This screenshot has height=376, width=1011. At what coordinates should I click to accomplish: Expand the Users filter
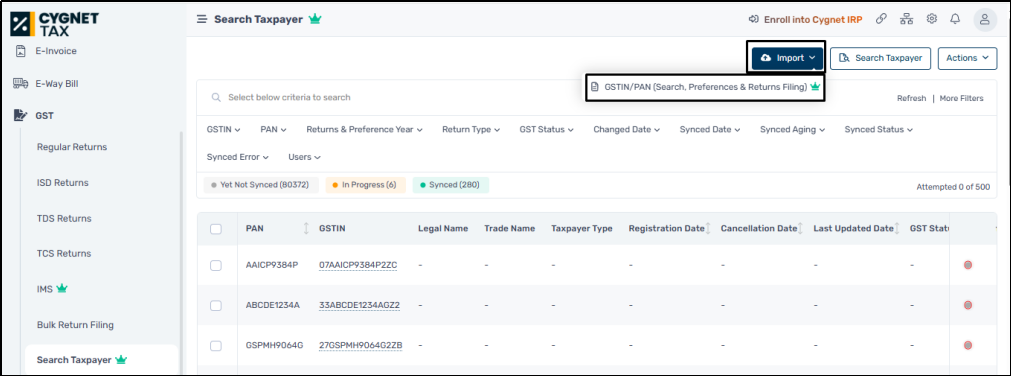(304, 157)
